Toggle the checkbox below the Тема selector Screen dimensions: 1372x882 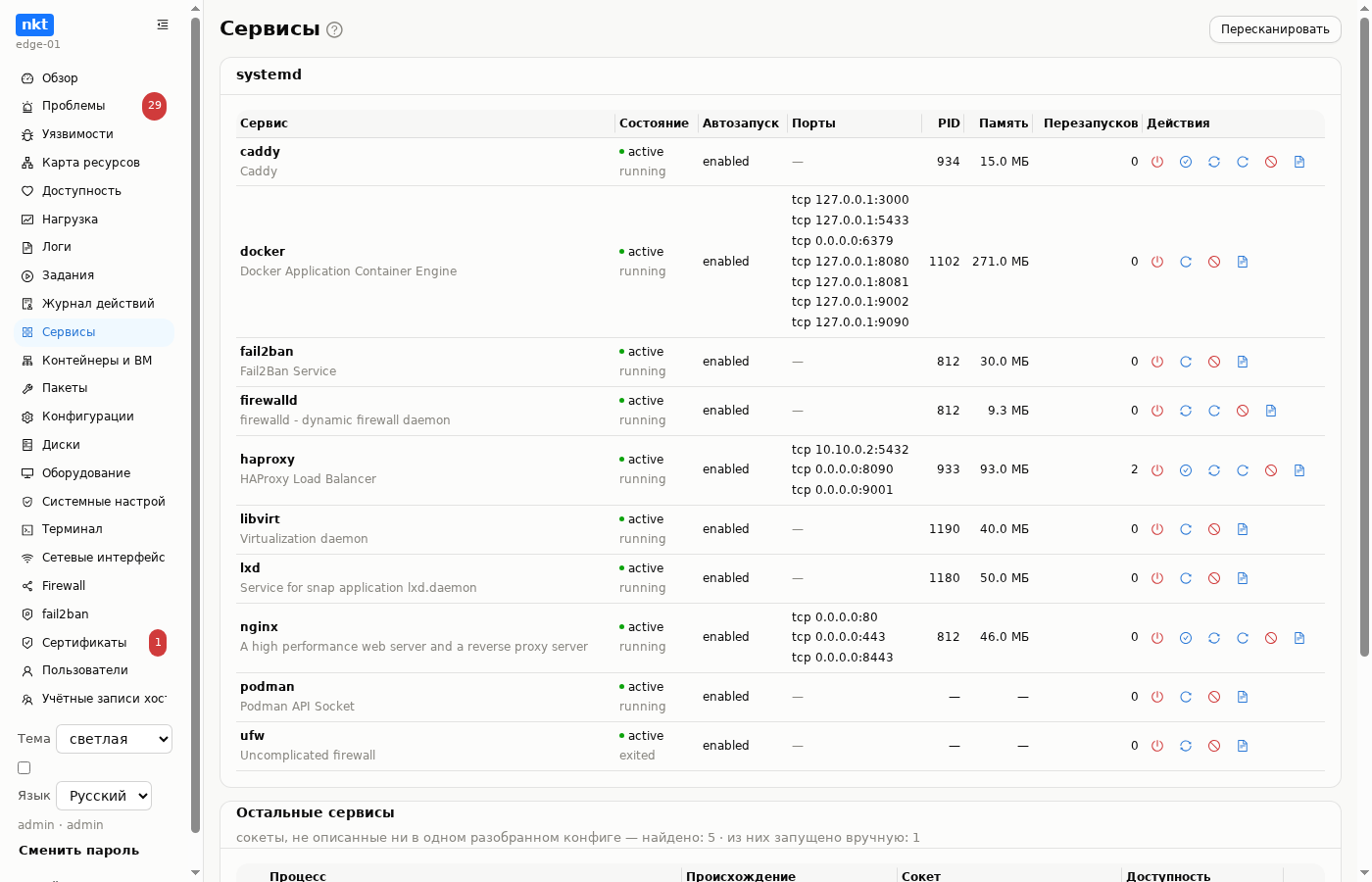(24, 768)
